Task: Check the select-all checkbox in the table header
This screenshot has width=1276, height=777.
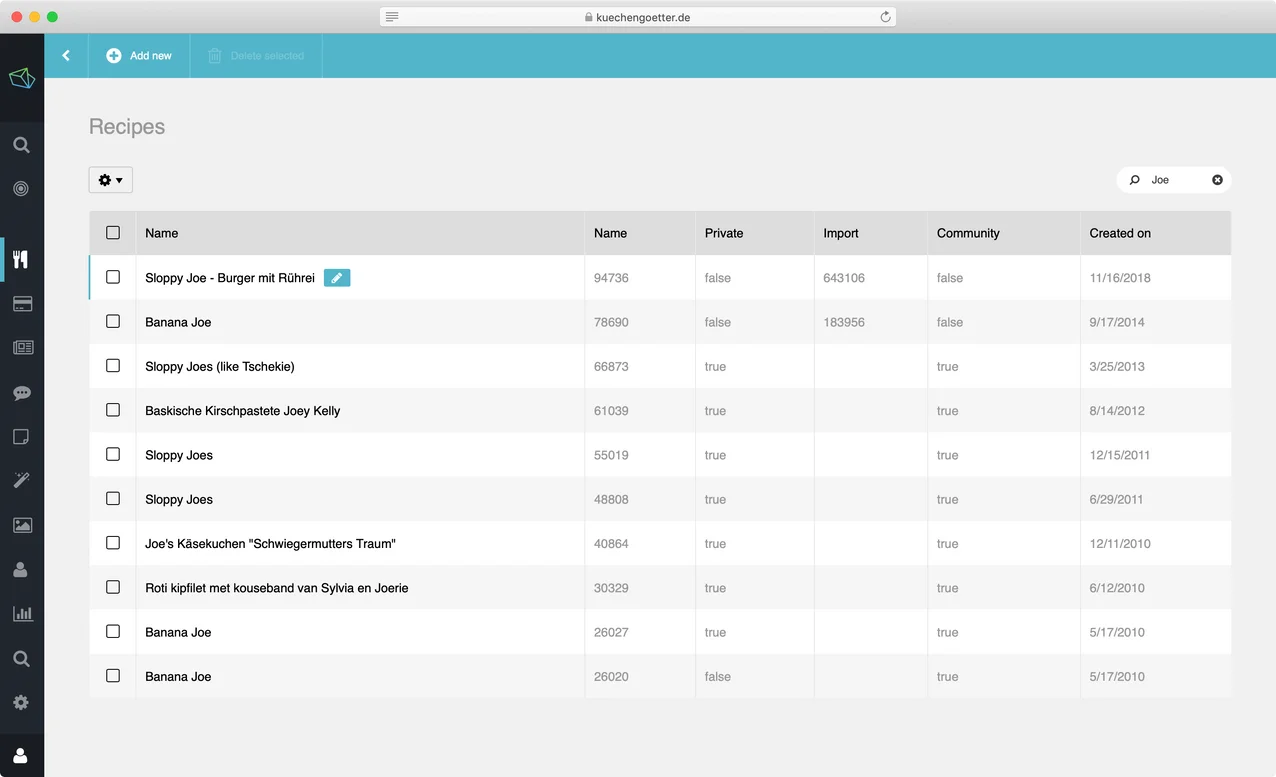Action: pyautogui.click(x=113, y=232)
